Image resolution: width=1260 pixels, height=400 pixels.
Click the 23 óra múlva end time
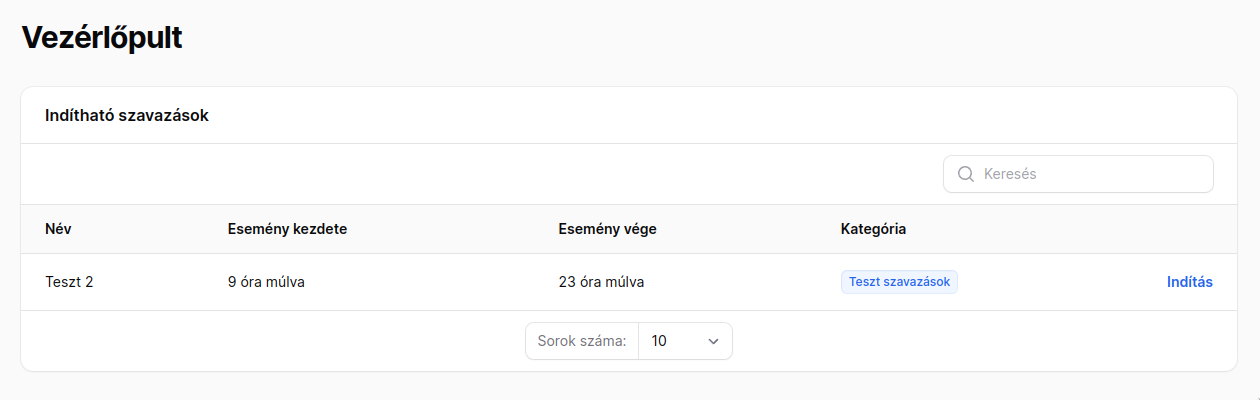[x=601, y=282]
